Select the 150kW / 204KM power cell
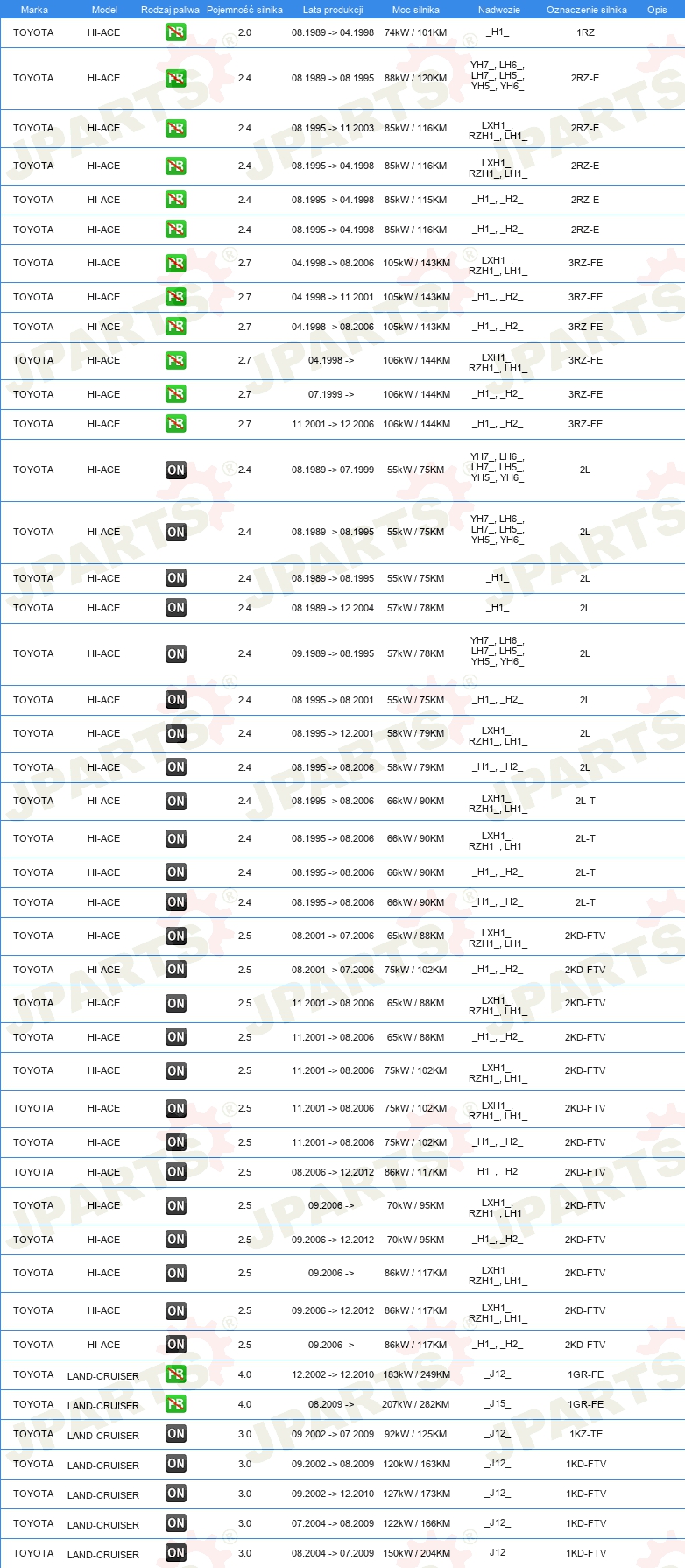The width and height of the screenshot is (685, 1568). 416,1553
